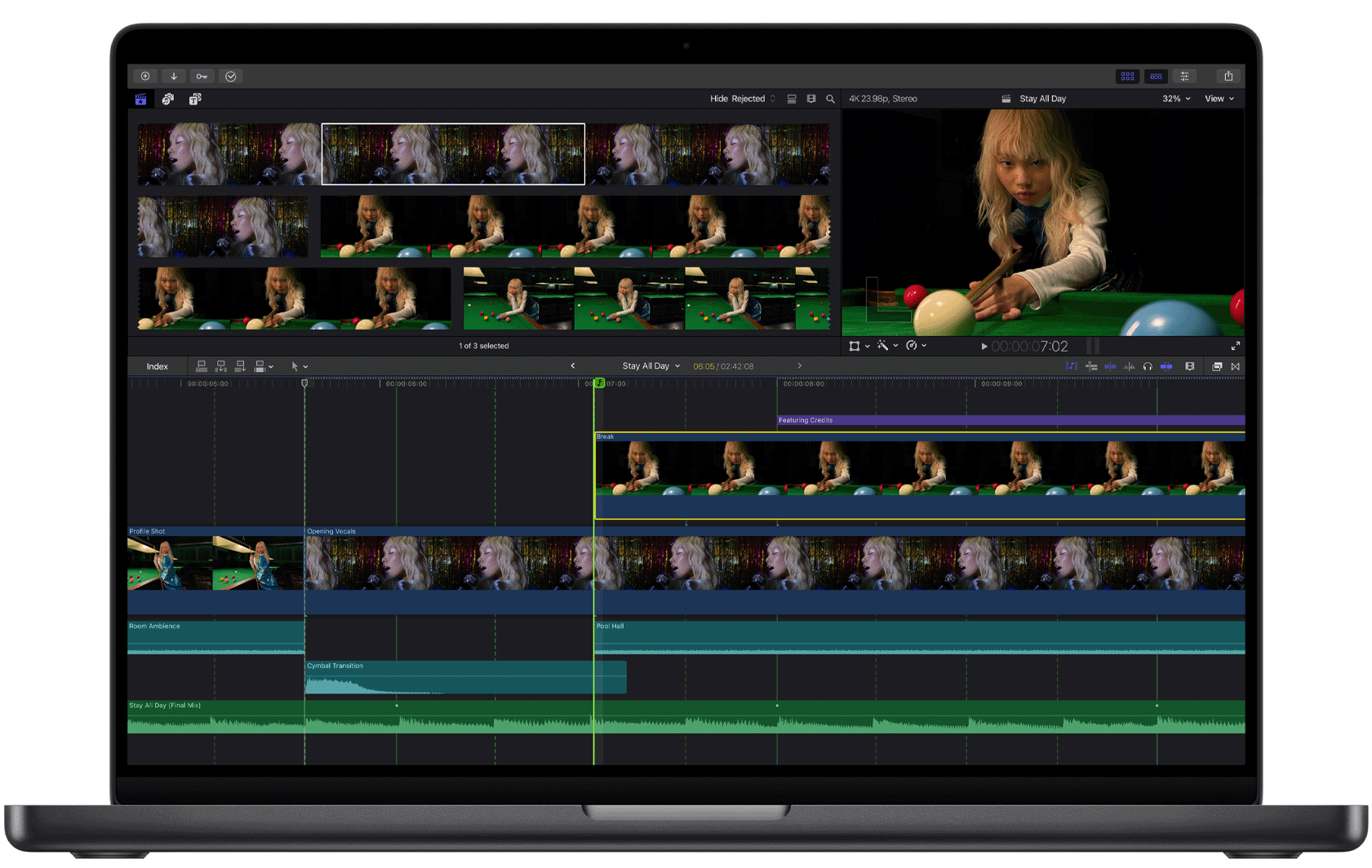Open the View menu above the viewer
Viewport: 1372px width, 868px height.
(x=1219, y=98)
